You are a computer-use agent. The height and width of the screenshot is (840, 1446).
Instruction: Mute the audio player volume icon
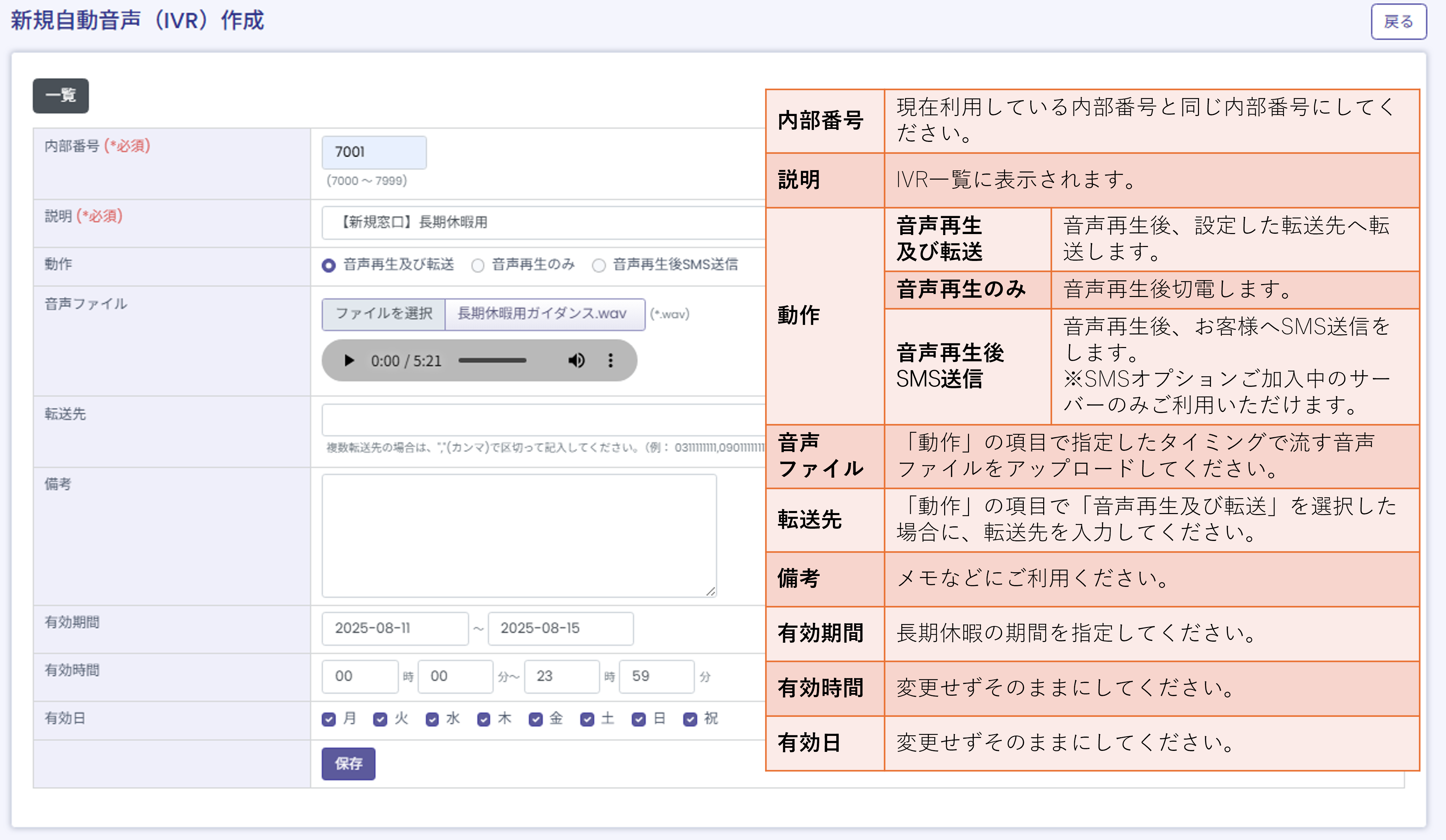tap(576, 360)
